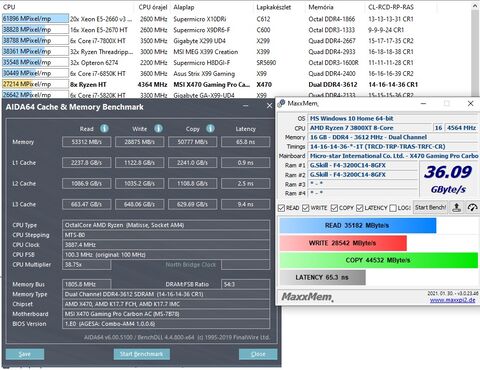
Task: Open the www.maxxpi2.de link
Action: [x=452, y=300]
